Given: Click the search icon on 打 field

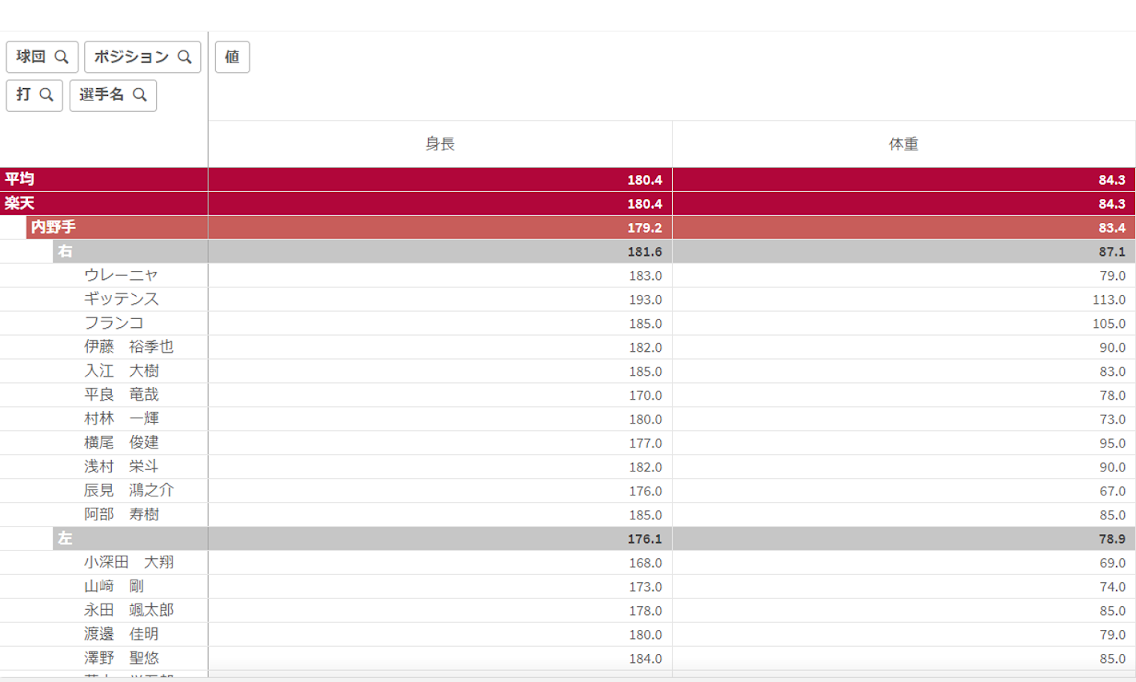Looking at the screenshot, I should tap(46, 95).
